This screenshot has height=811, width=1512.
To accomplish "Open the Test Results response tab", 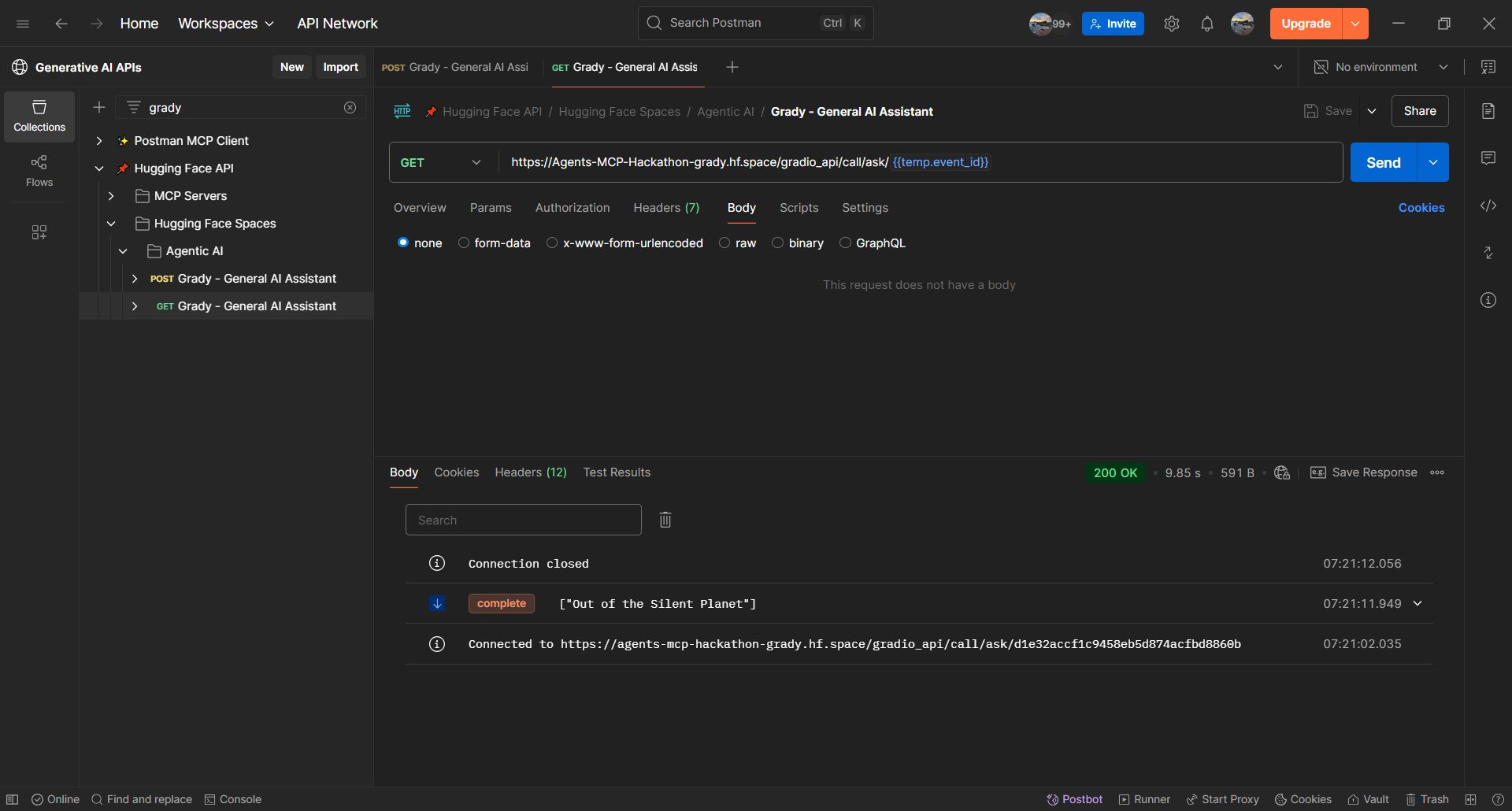I will coord(617,472).
